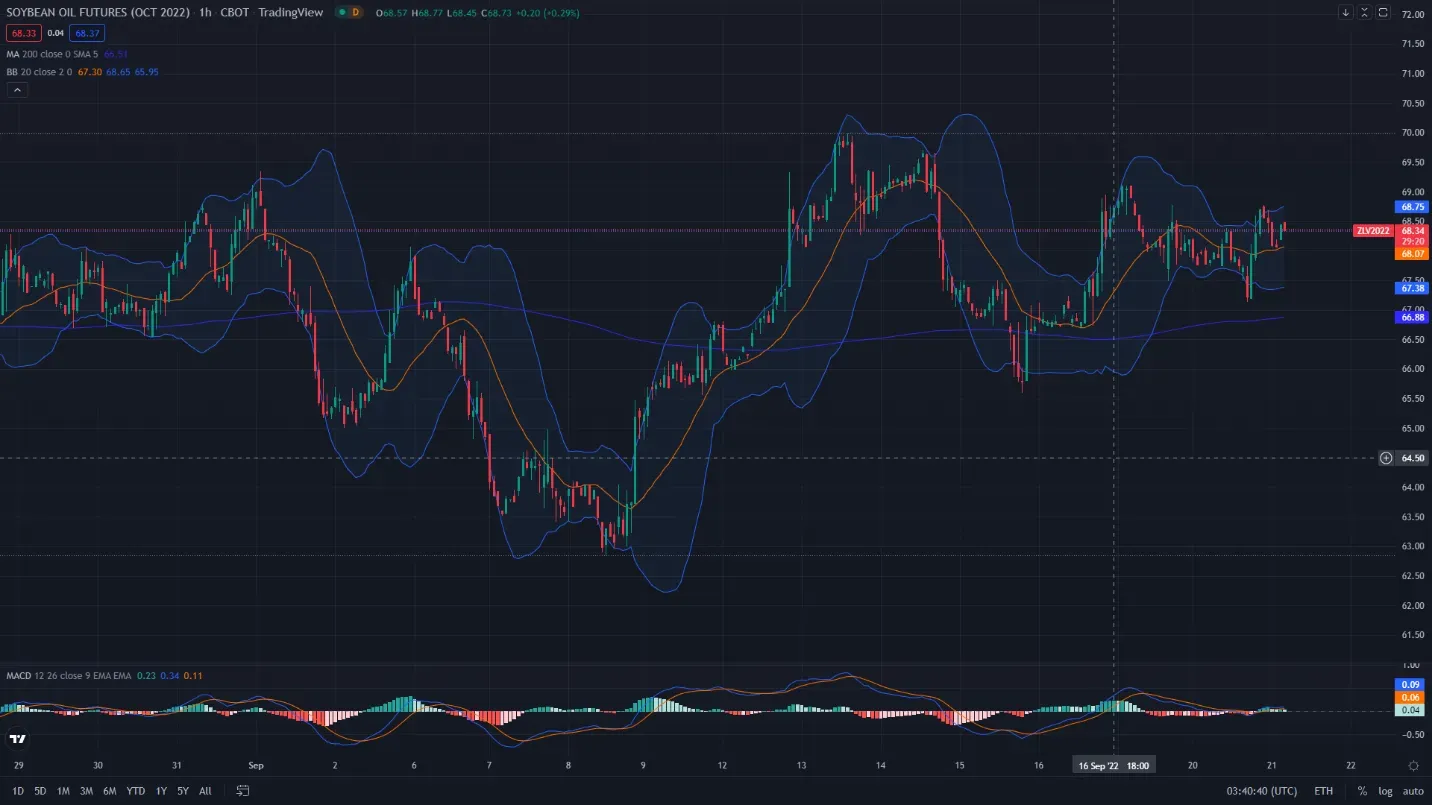
Task: Select the 5Y time range
Action: [183, 791]
